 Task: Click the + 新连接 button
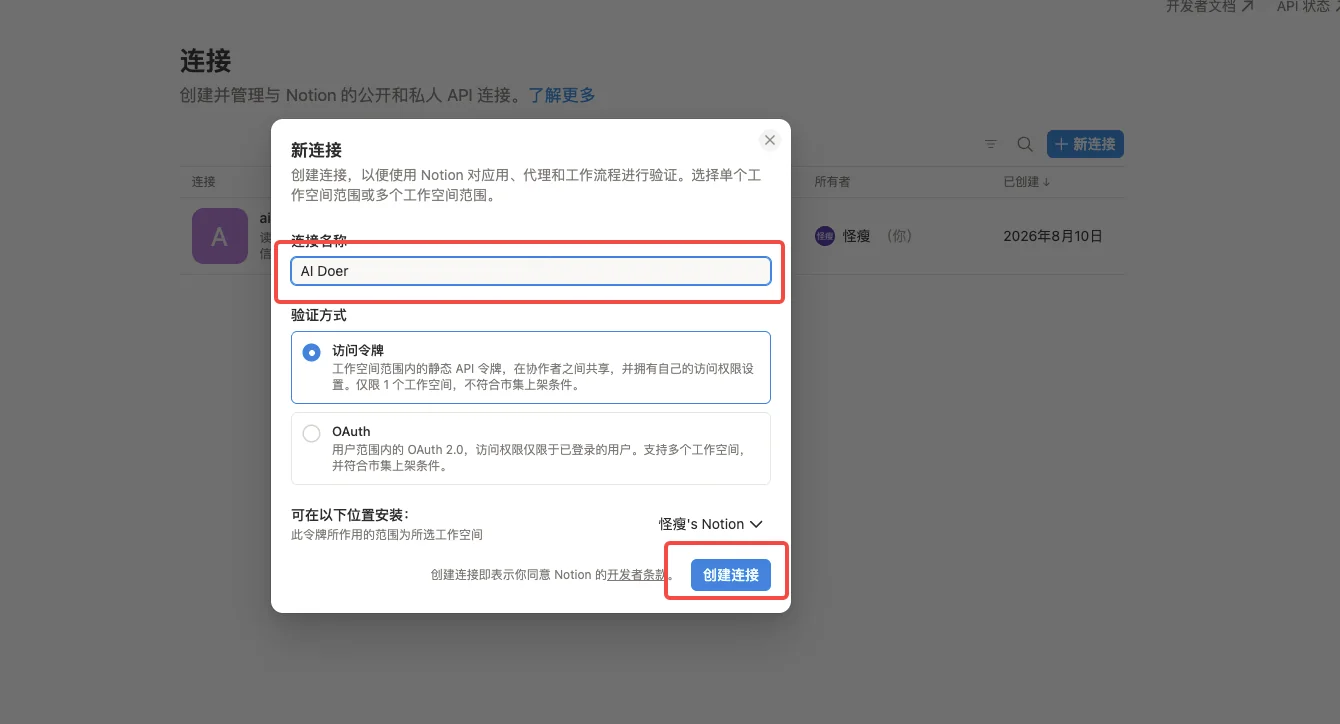[x=1086, y=144]
